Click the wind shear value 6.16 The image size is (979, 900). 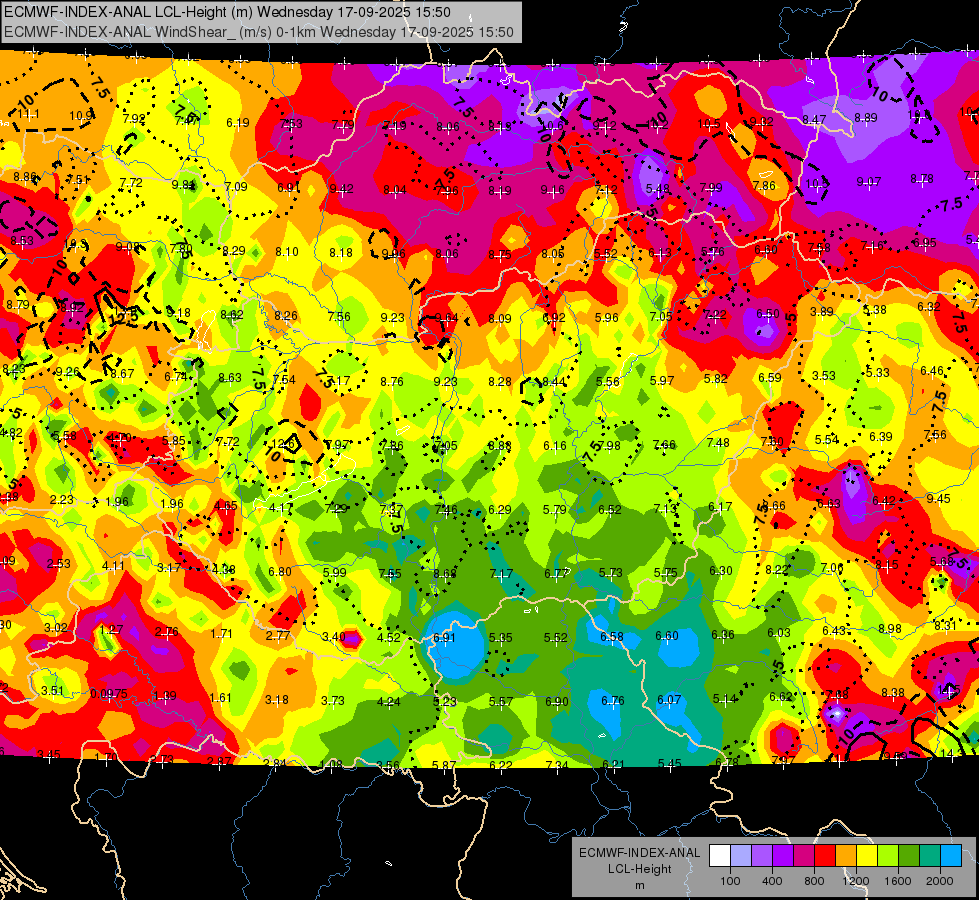click(554, 445)
